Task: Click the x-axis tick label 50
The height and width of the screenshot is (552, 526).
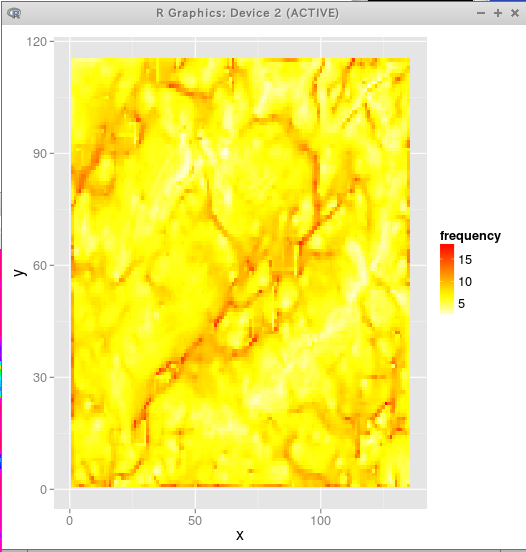Action: coord(195,521)
